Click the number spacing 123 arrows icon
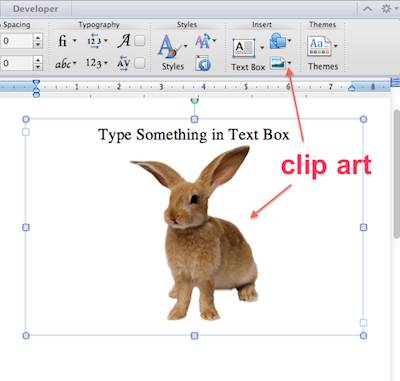The width and height of the screenshot is (400, 381). pyautogui.click(x=94, y=41)
